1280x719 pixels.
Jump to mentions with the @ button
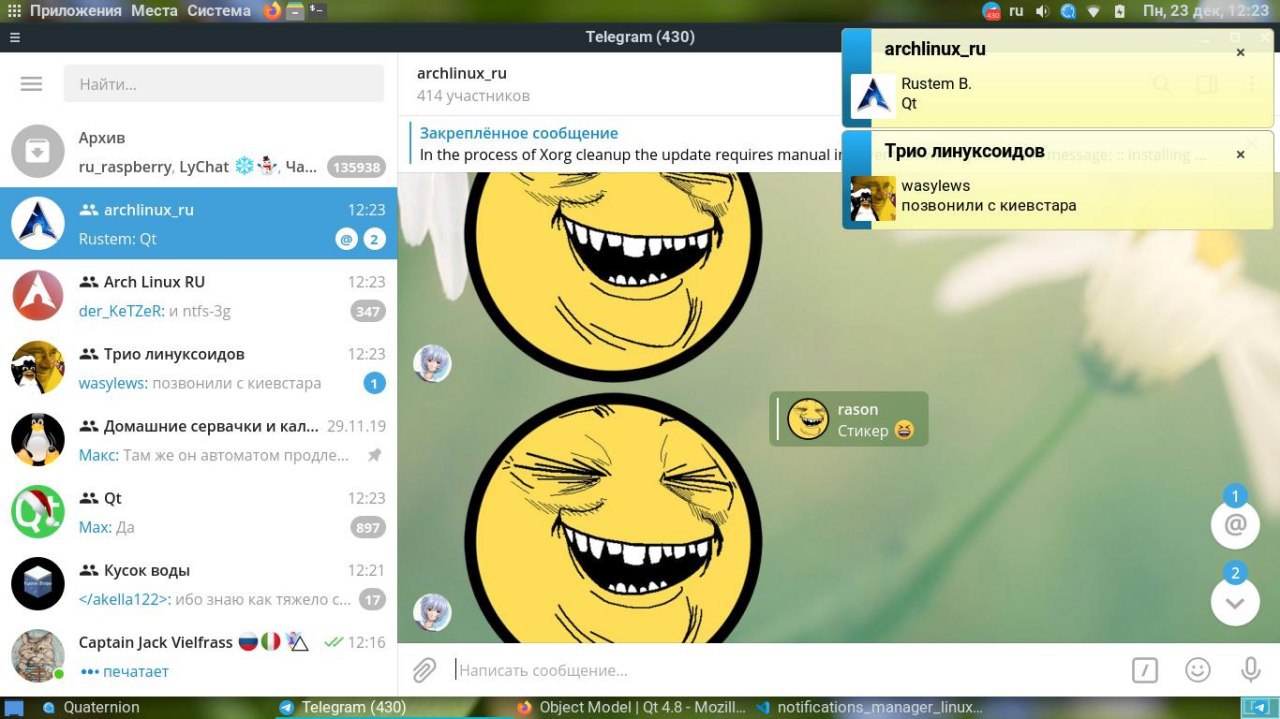pos(1235,524)
